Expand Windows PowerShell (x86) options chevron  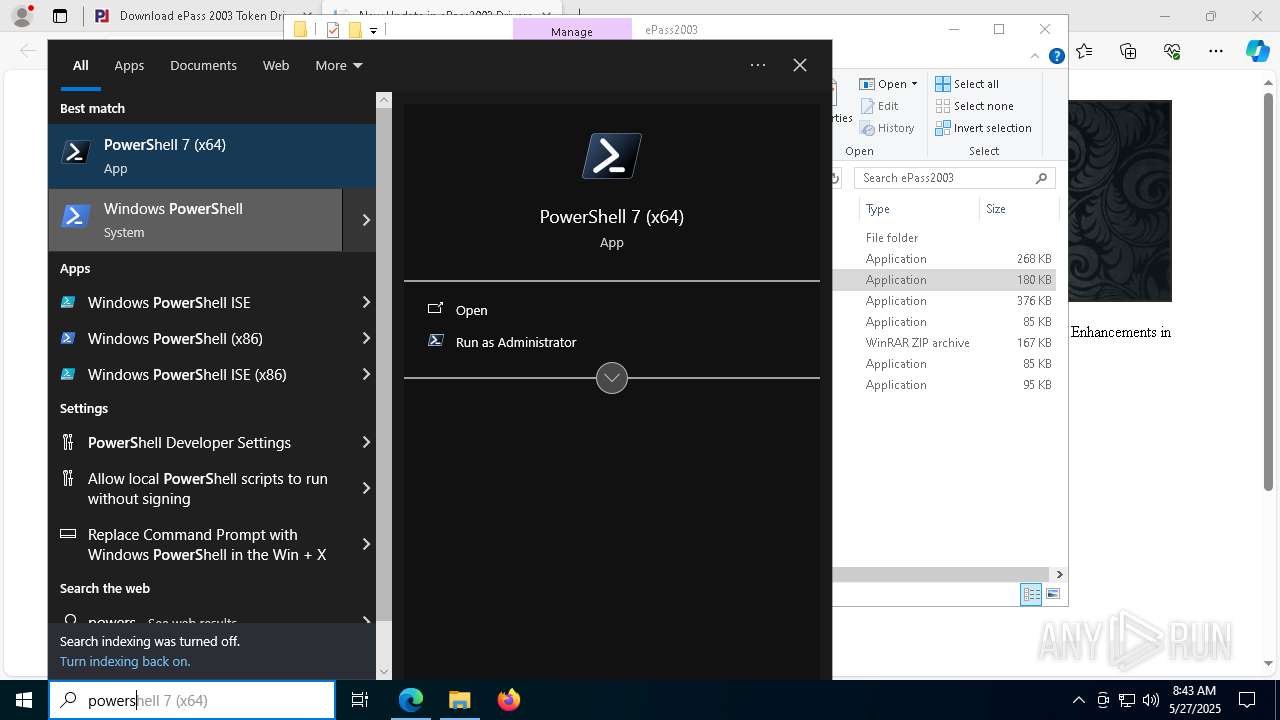click(365, 338)
